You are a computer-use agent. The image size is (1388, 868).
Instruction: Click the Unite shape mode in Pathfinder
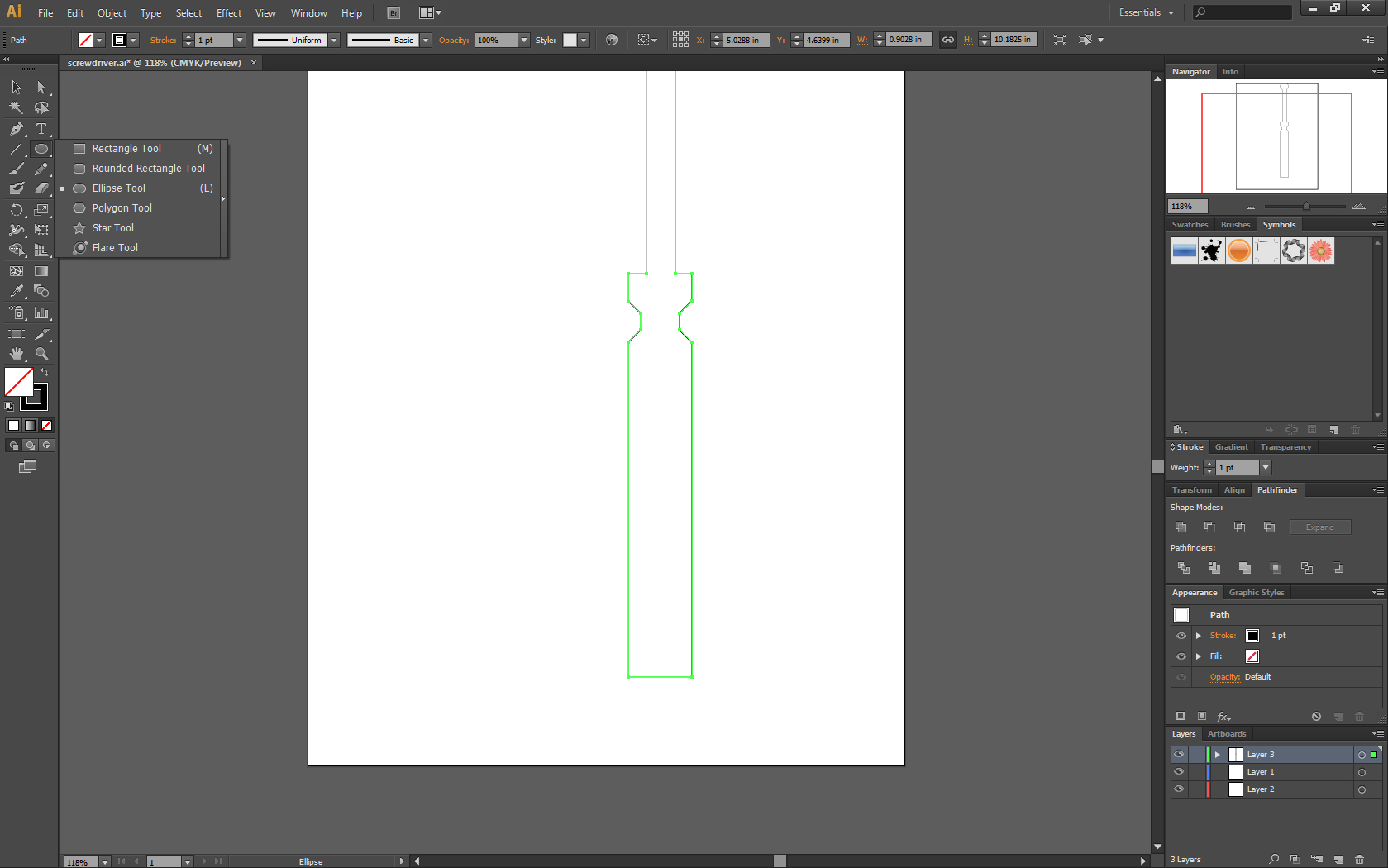pos(1182,527)
